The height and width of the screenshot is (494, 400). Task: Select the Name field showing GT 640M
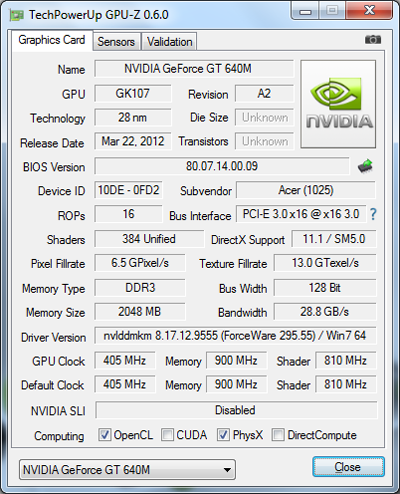tap(194, 69)
